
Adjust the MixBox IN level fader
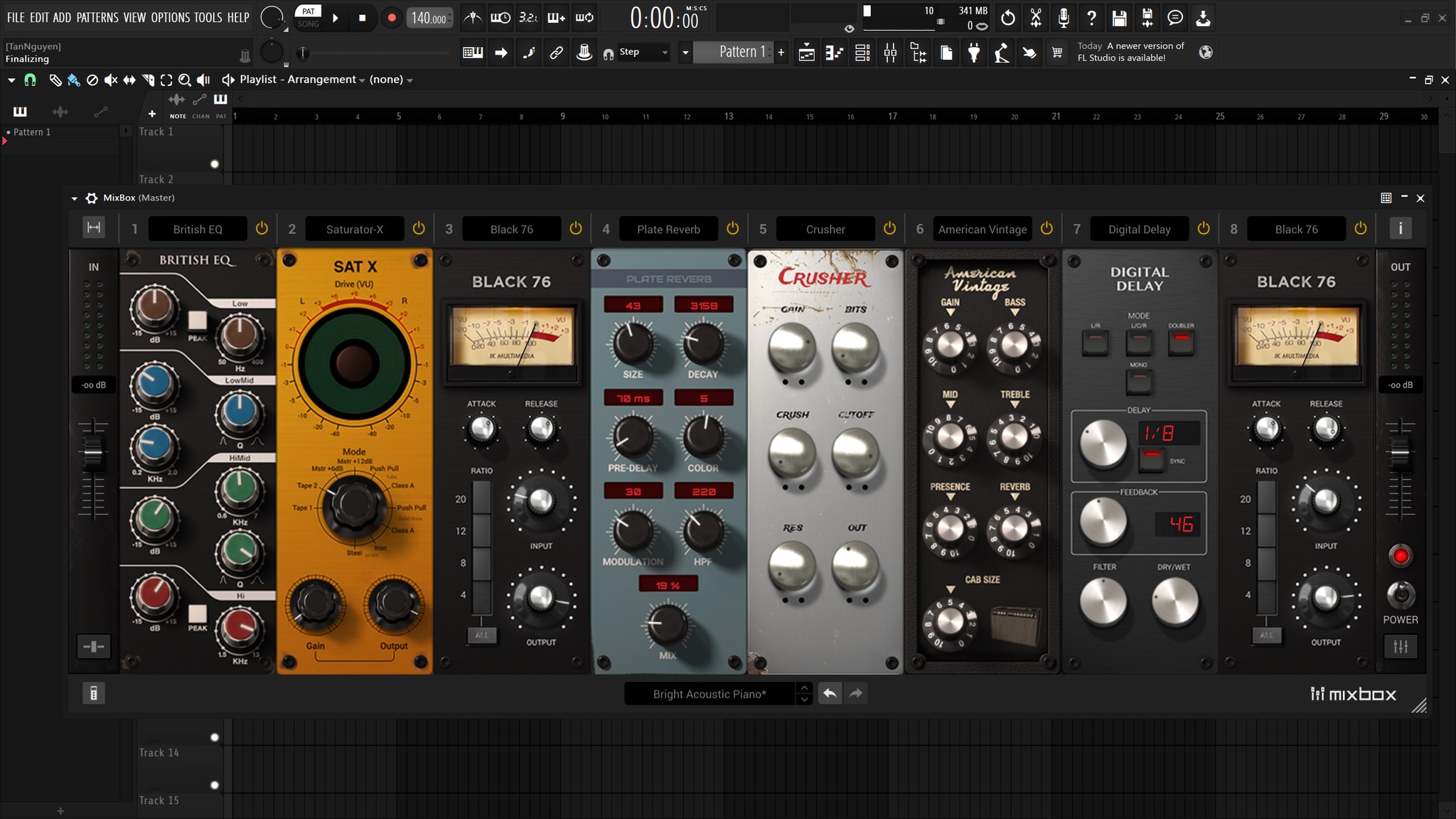point(93,454)
